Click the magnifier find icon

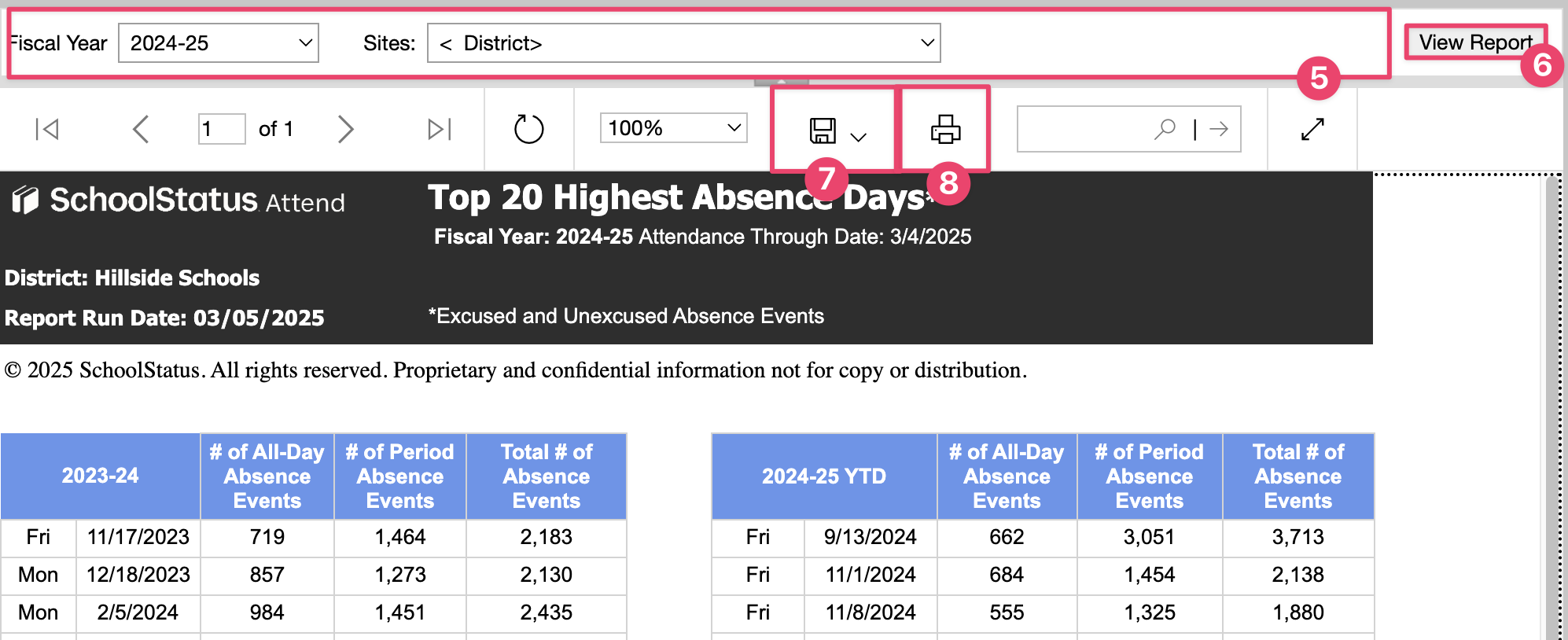pyautogui.click(x=1165, y=128)
